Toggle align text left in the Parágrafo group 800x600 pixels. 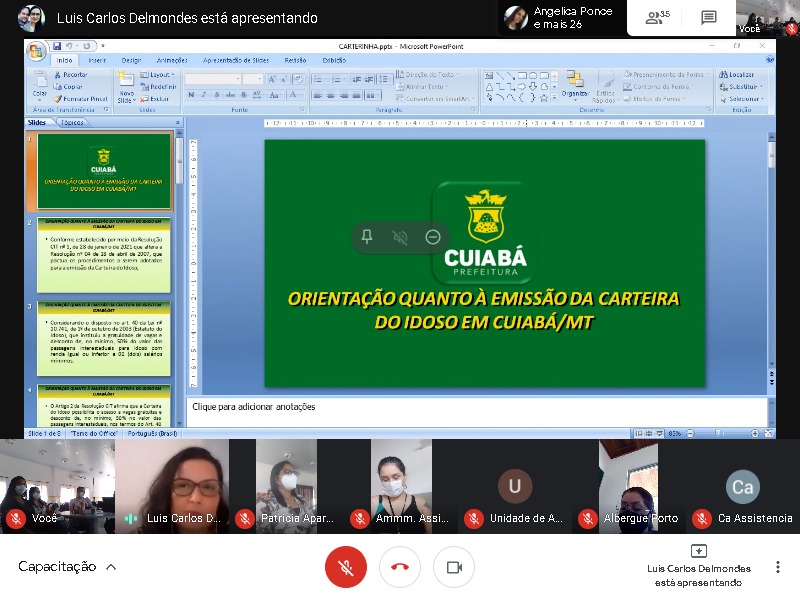[x=317, y=95]
